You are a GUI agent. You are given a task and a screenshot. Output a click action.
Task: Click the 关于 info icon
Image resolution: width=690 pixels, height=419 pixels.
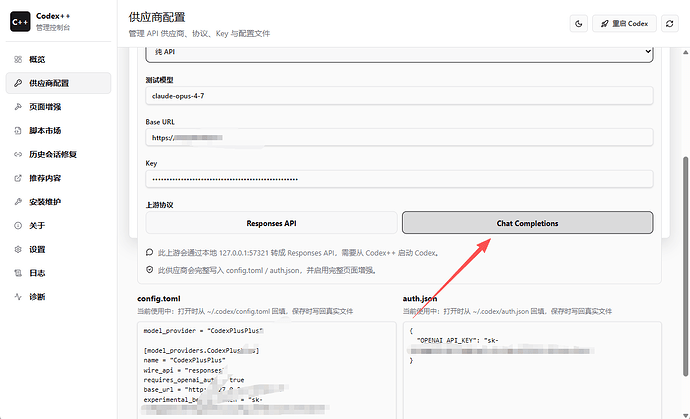[x=18, y=226]
